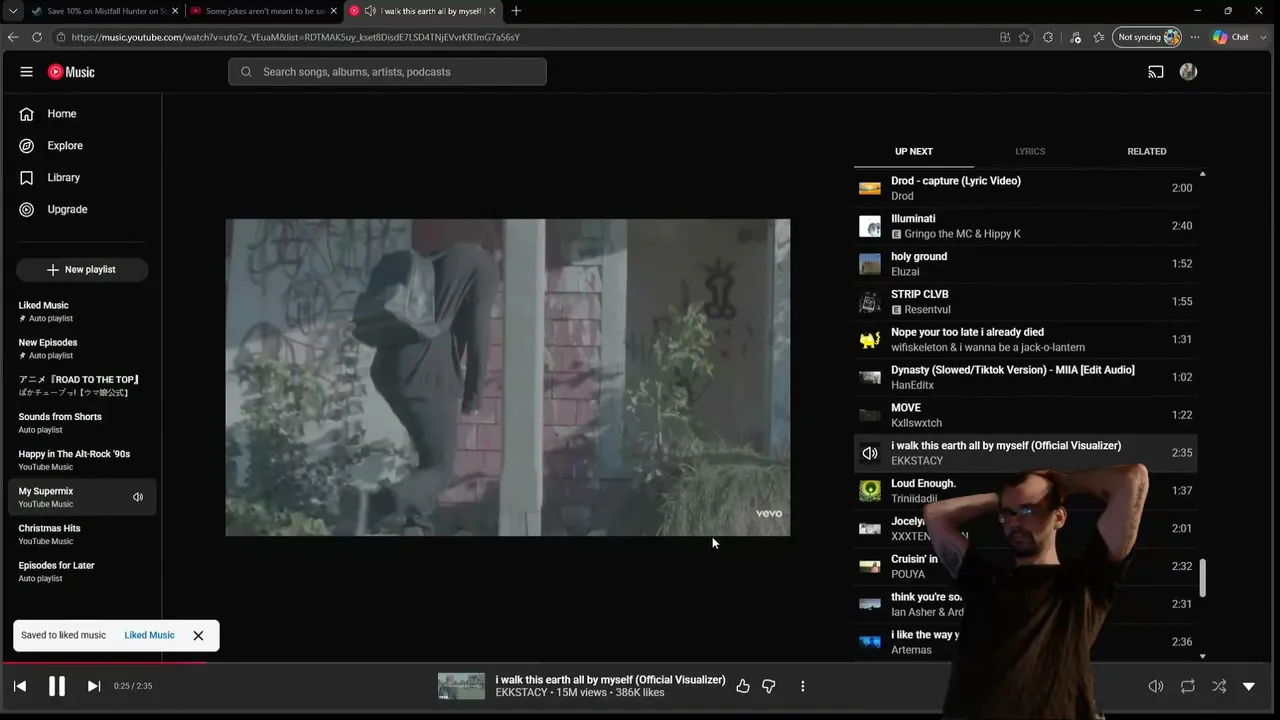Open the browser media control icon
This screenshot has width=1280, height=720.
point(1075,37)
